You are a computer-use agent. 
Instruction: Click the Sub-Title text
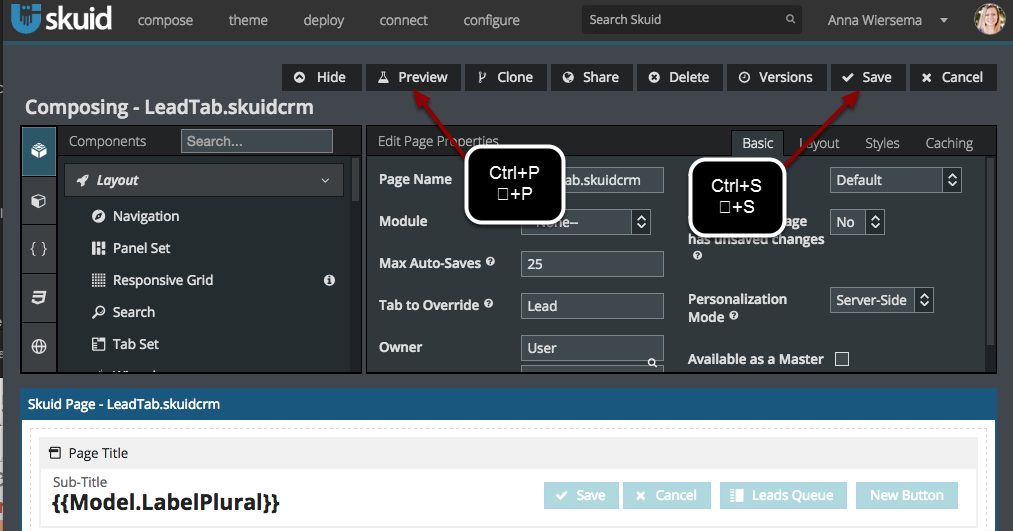pos(80,482)
